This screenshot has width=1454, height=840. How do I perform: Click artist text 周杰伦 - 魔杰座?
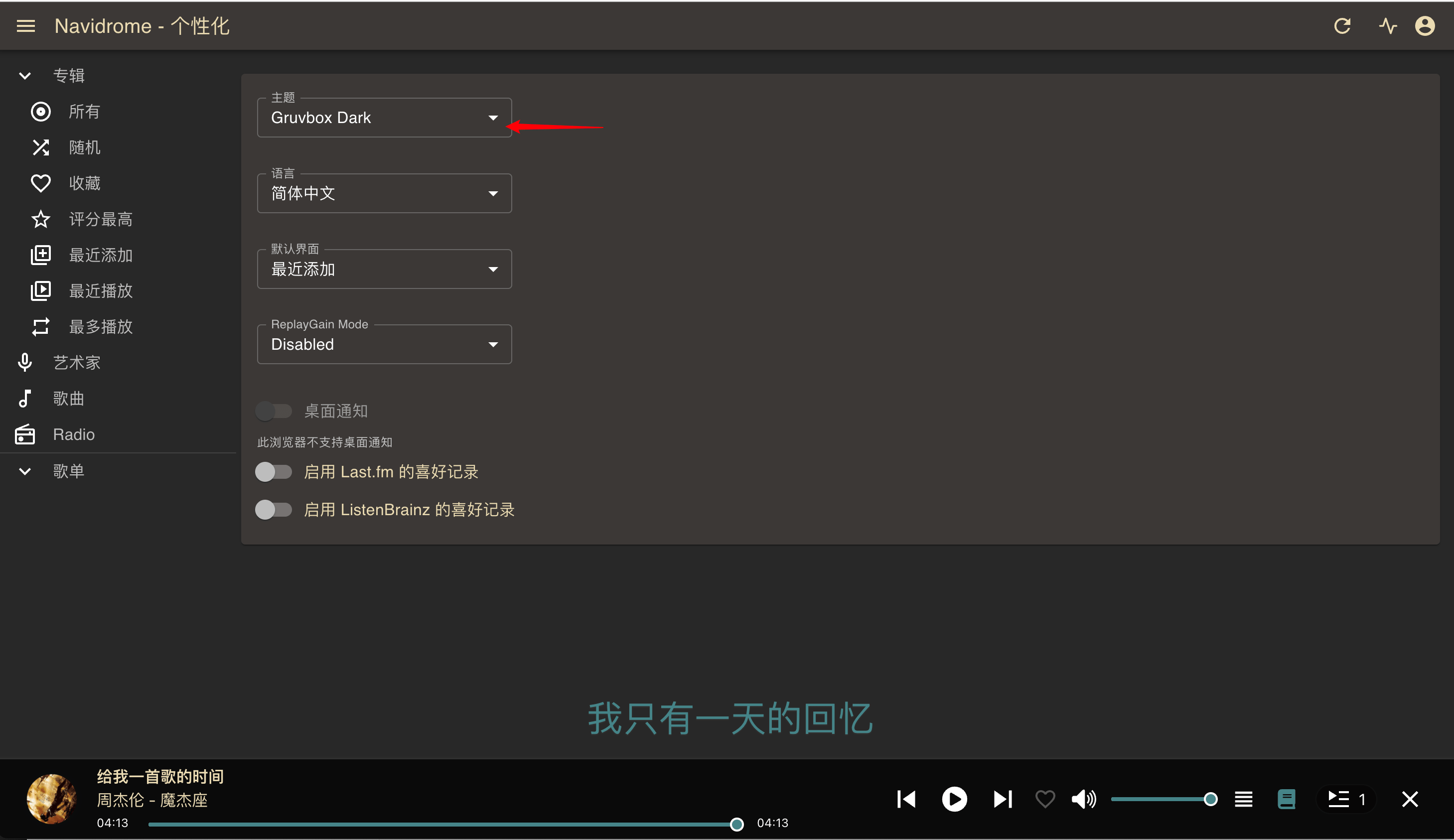pos(152,800)
